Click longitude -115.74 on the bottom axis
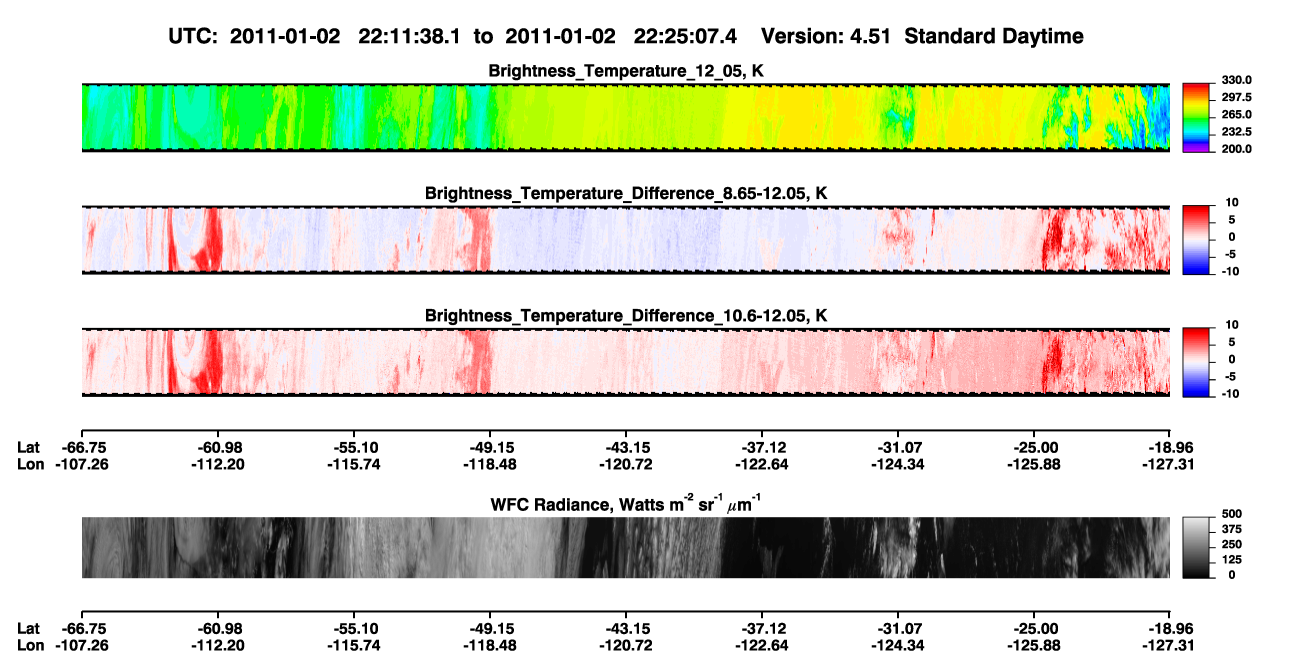This screenshot has width=1300, height=667. [353, 645]
